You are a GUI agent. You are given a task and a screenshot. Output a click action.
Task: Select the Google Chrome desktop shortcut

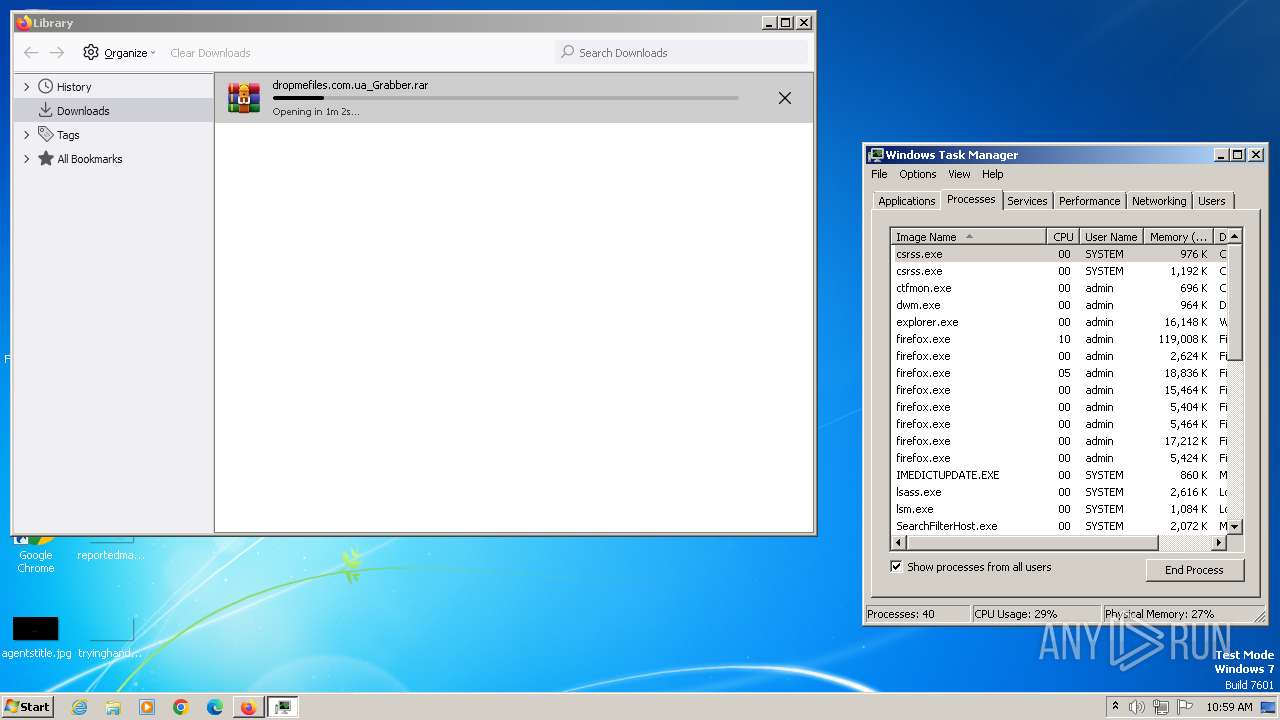(35, 554)
